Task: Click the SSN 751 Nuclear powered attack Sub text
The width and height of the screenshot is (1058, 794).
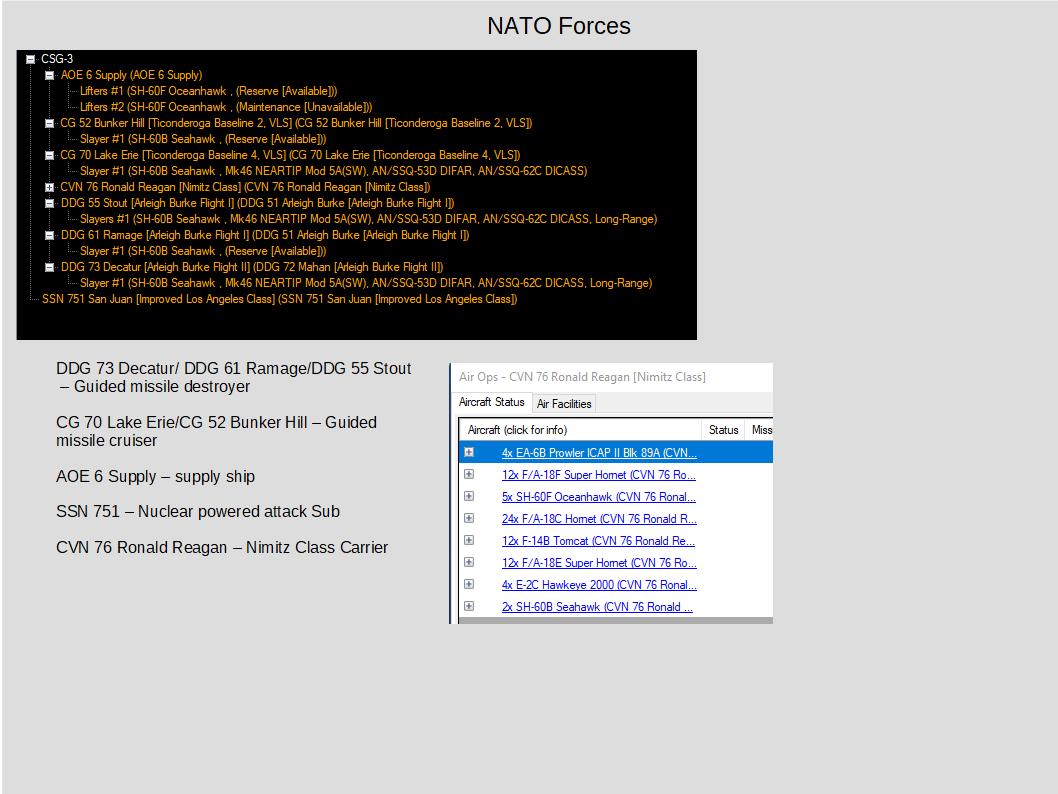Action: tap(198, 511)
